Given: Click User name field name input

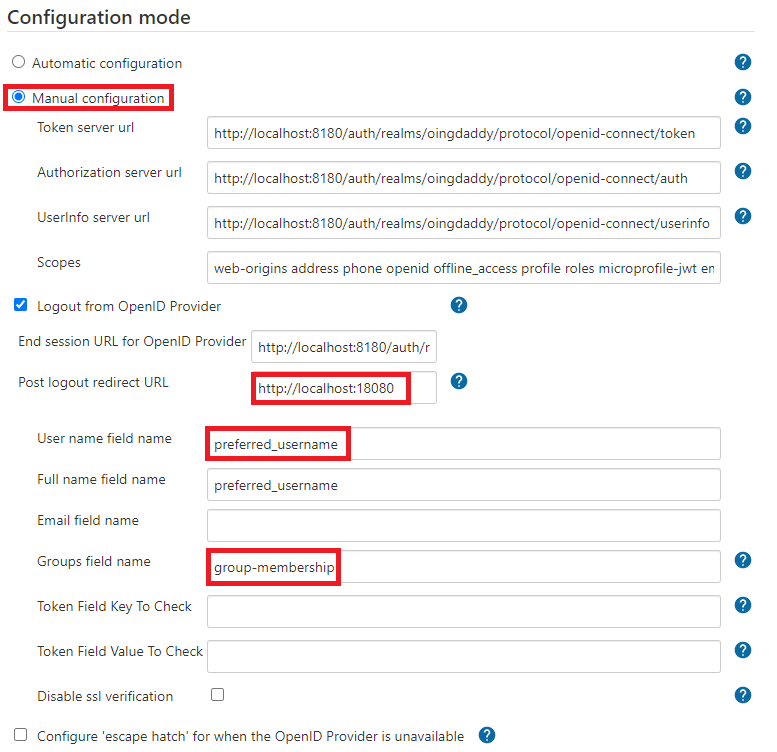Looking at the screenshot, I should pyautogui.click(x=463, y=444).
